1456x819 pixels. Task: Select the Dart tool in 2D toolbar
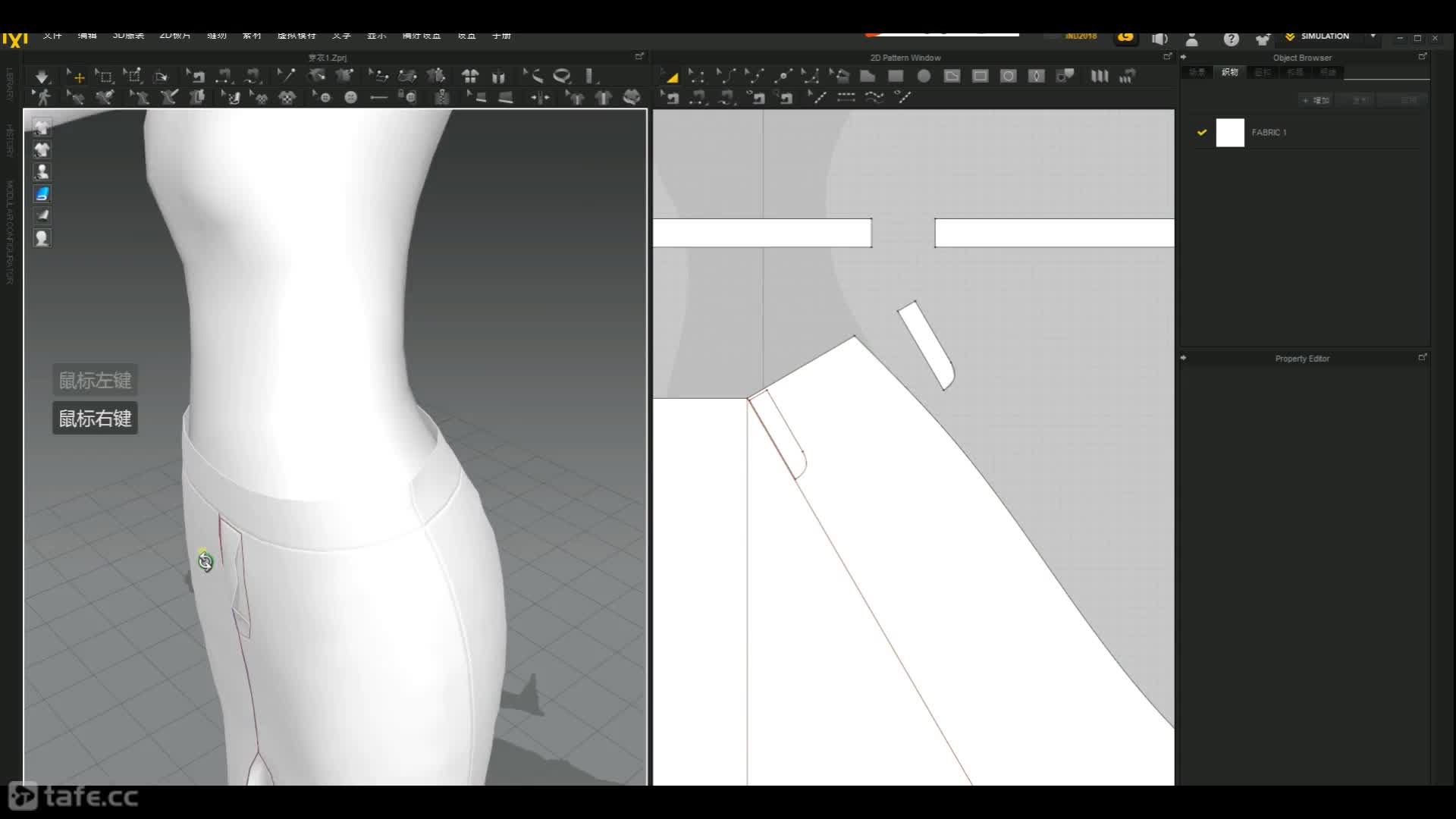tap(1036, 76)
